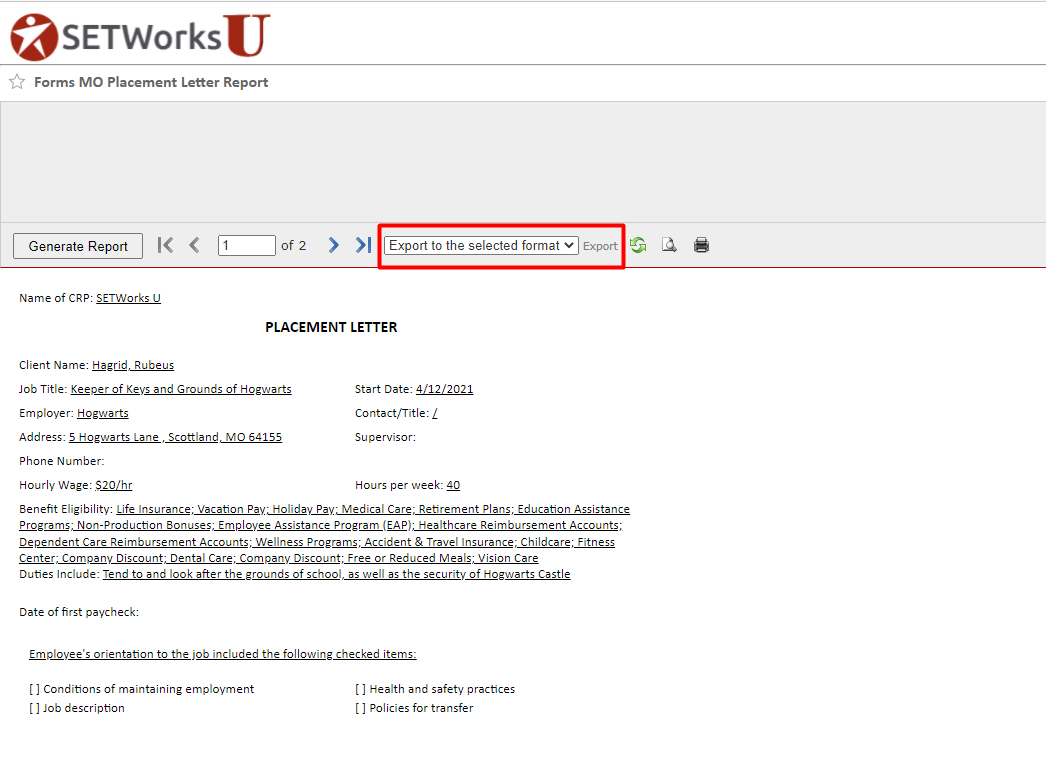Click the Date of first paycheck label

pos(79,612)
